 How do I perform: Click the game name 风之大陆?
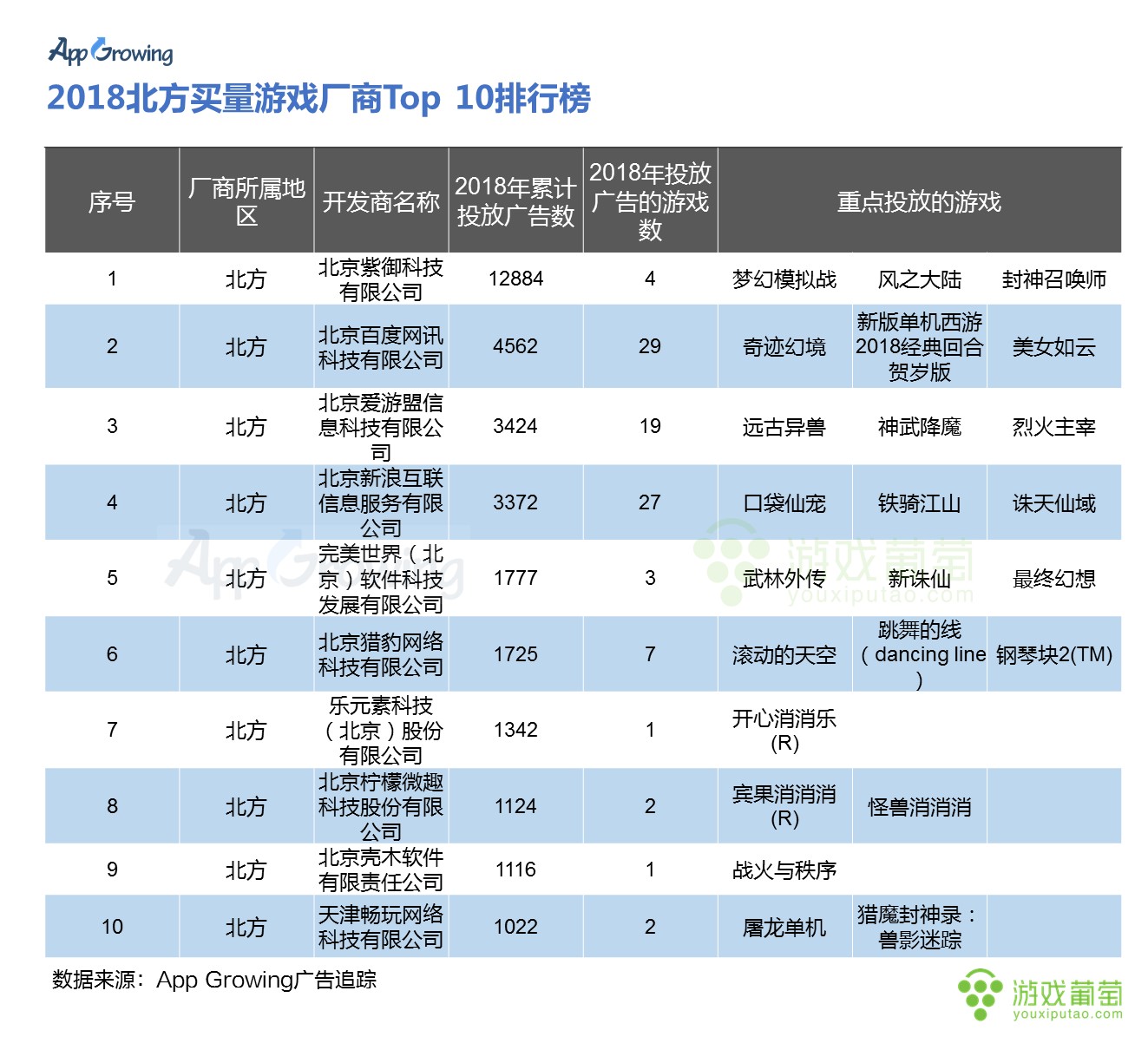(919, 279)
